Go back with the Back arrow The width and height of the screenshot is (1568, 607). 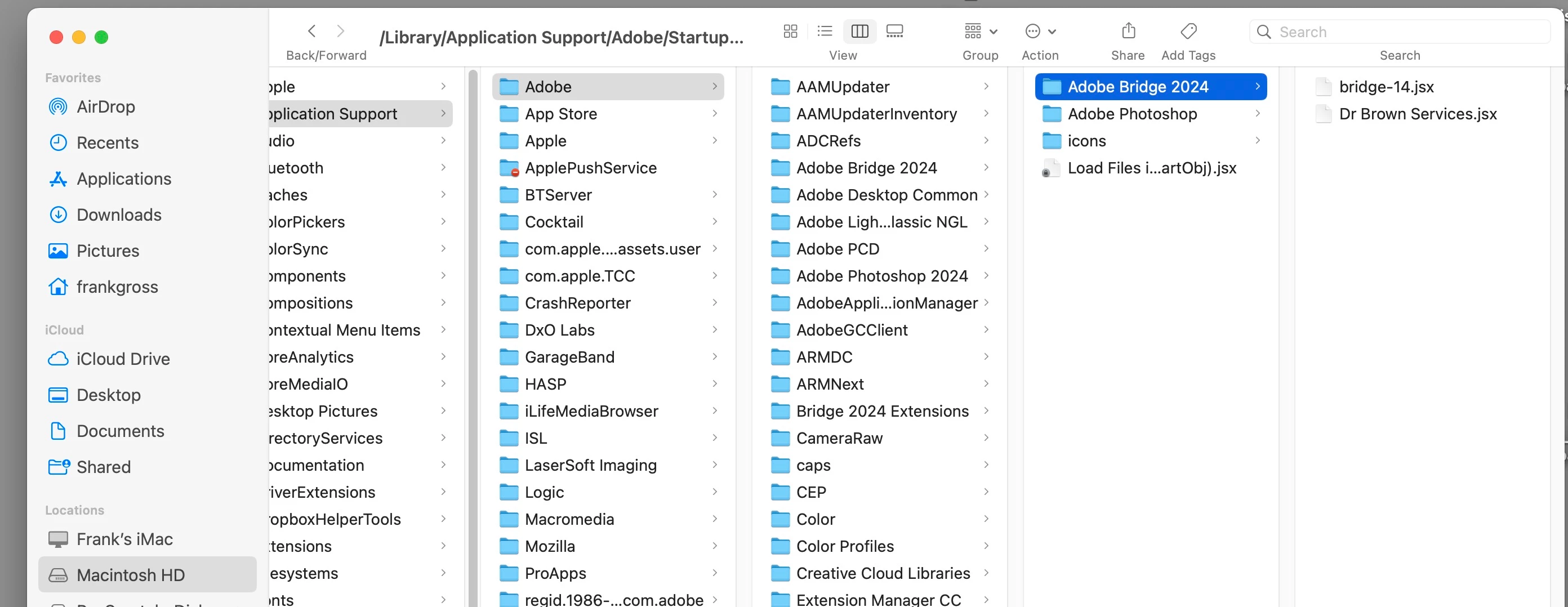click(x=311, y=31)
